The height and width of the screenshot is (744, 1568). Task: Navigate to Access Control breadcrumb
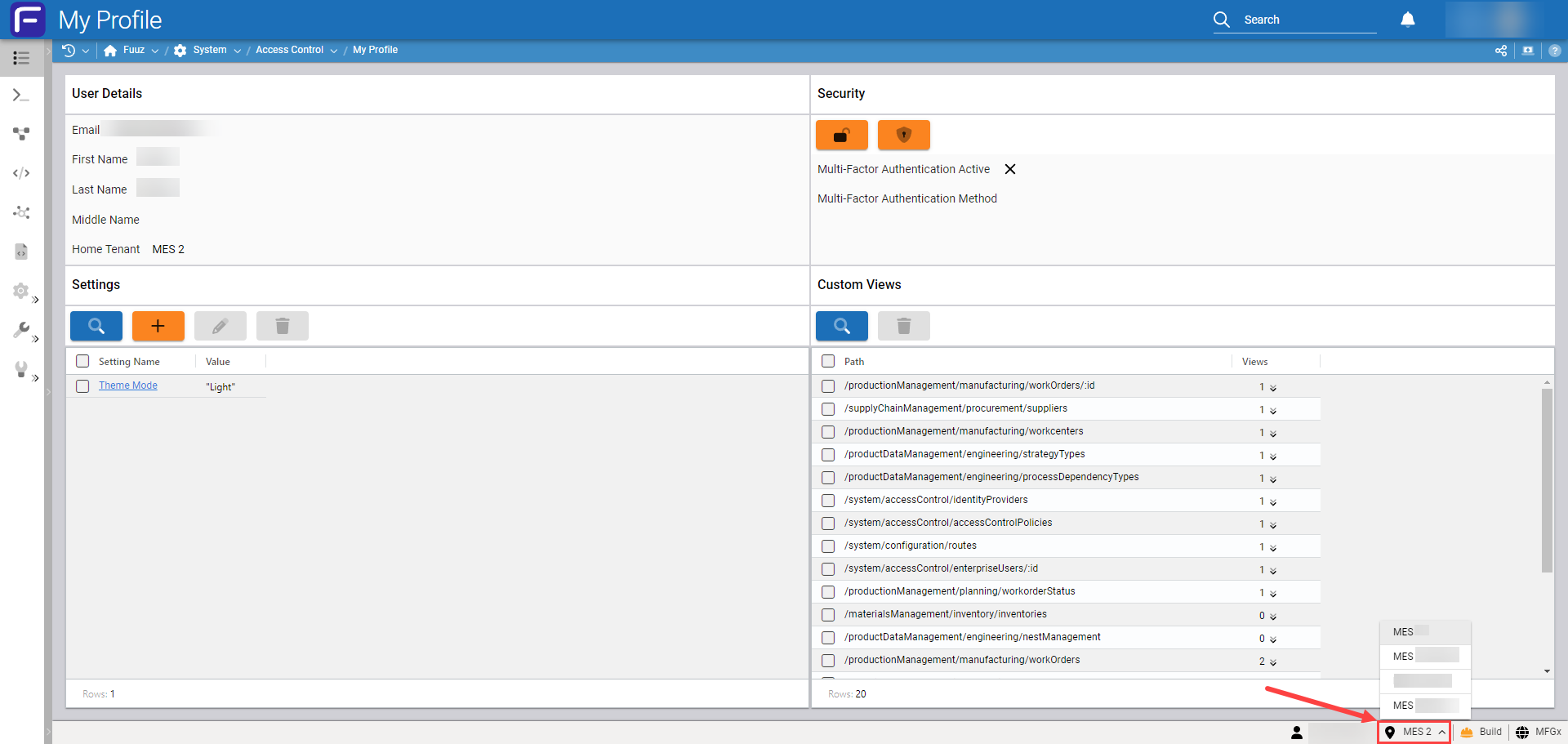(x=289, y=50)
